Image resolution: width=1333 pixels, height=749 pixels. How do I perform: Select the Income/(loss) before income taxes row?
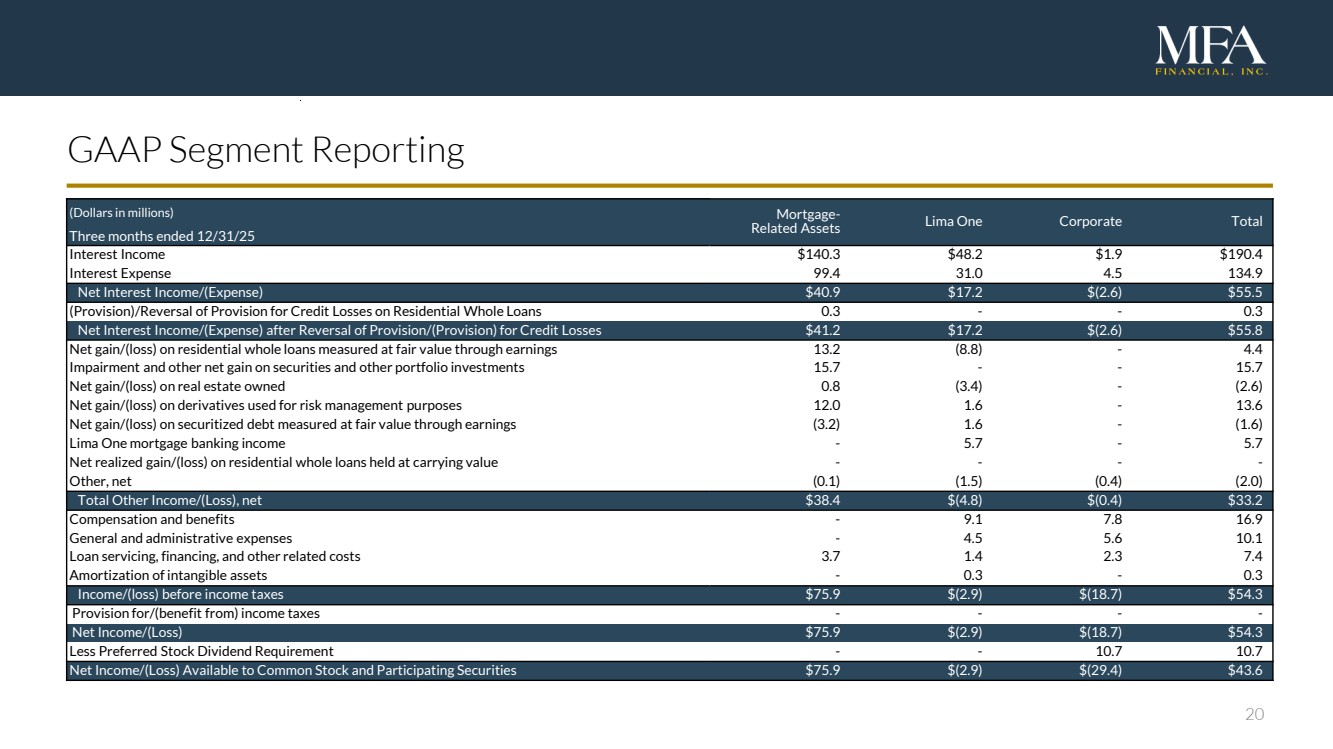pos(180,595)
